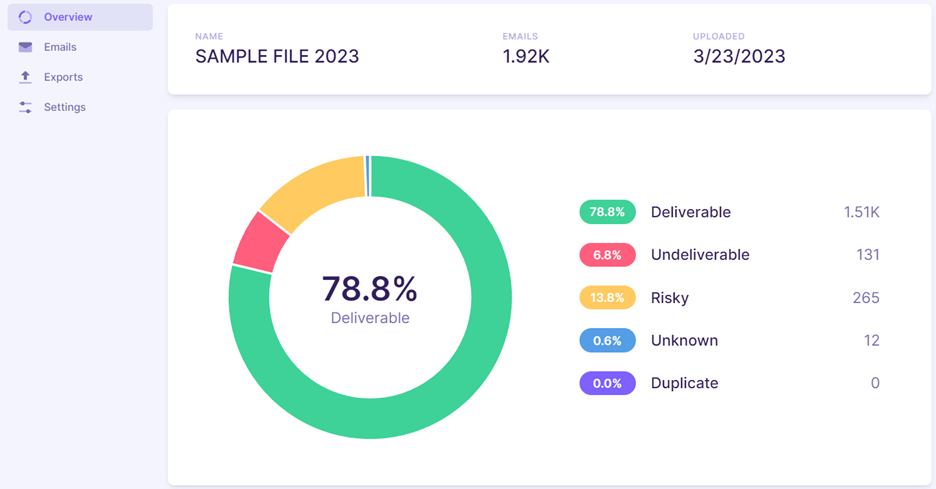Select the yellow 13.8% Risky badge
Image resolution: width=936 pixels, height=489 pixels.
tap(607, 297)
